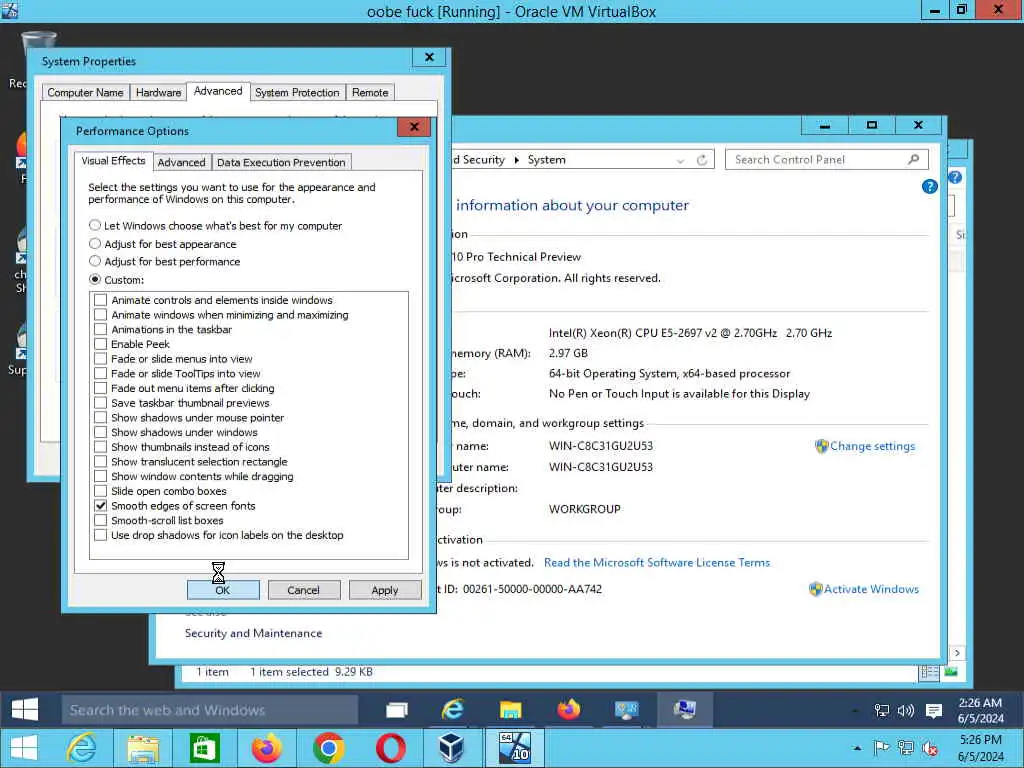Image resolution: width=1024 pixels, height=768 pixels.
Task: Click the Recycle Bin desktop icon
Action: [38, 46]
